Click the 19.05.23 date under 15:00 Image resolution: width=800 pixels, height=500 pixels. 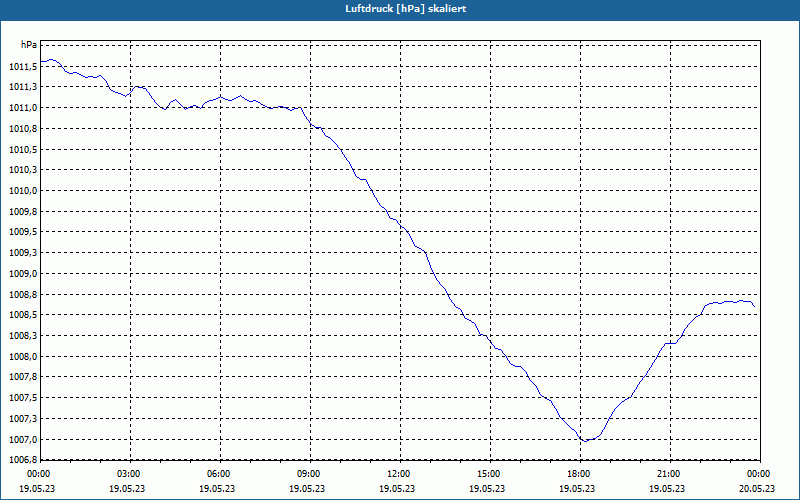tap(487, 489)
